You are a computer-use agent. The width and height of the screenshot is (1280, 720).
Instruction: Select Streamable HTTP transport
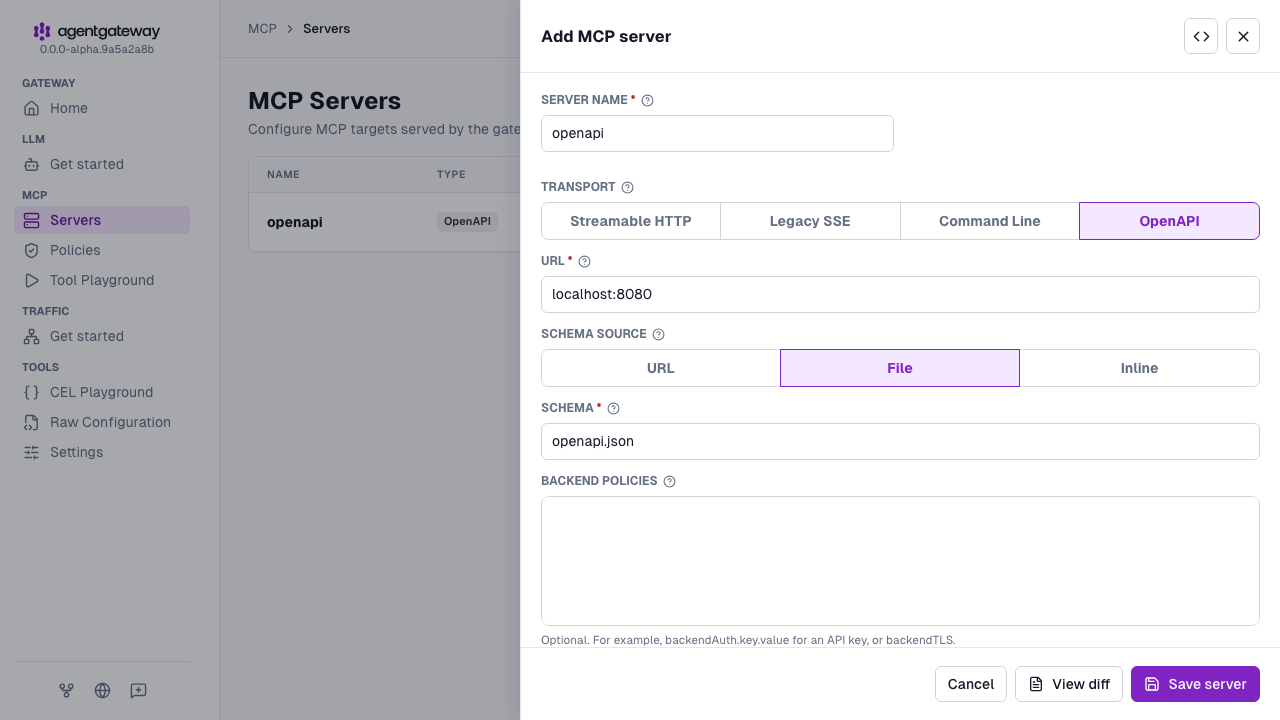631,221
